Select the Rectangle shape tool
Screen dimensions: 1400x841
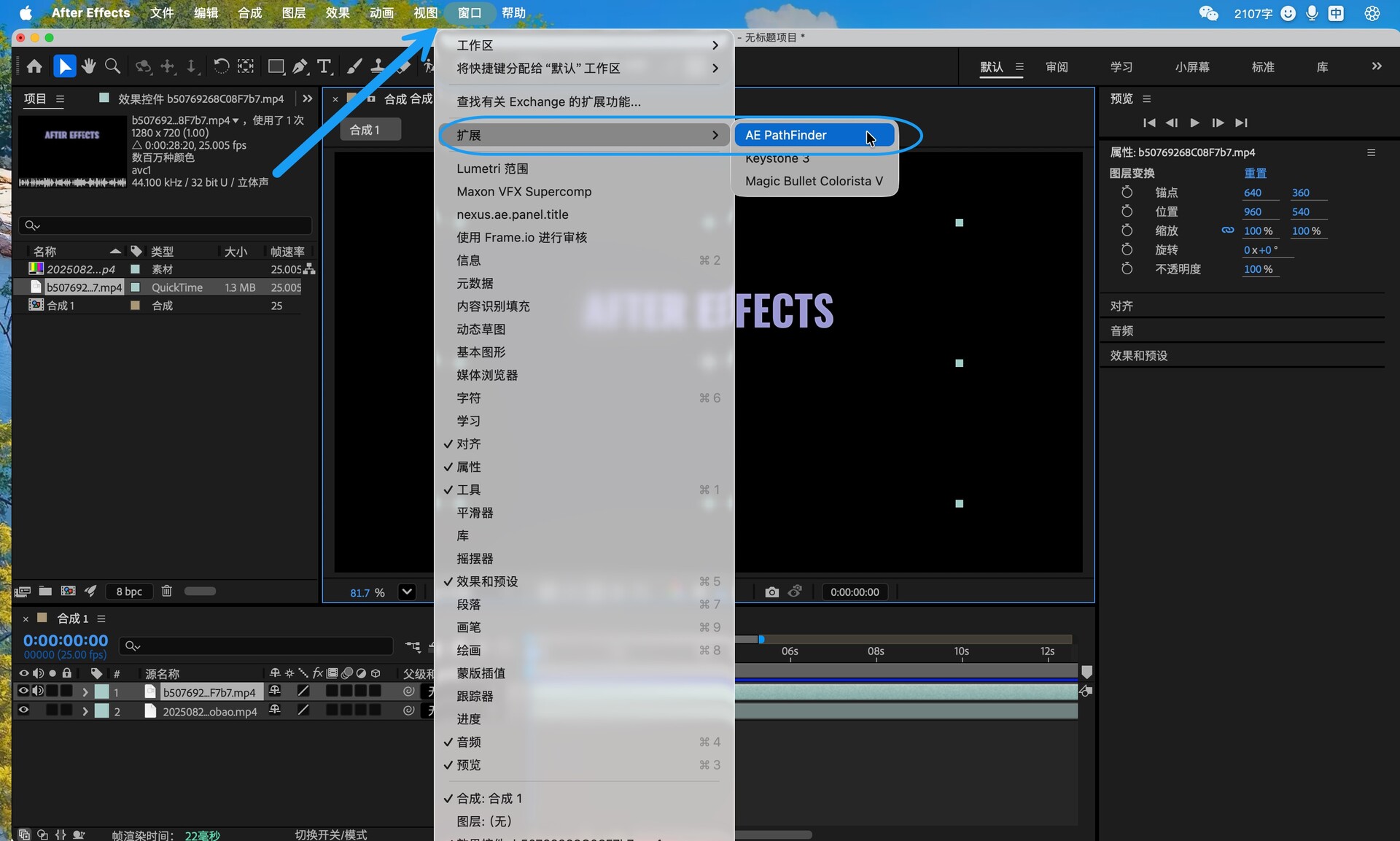click(276, 66)
